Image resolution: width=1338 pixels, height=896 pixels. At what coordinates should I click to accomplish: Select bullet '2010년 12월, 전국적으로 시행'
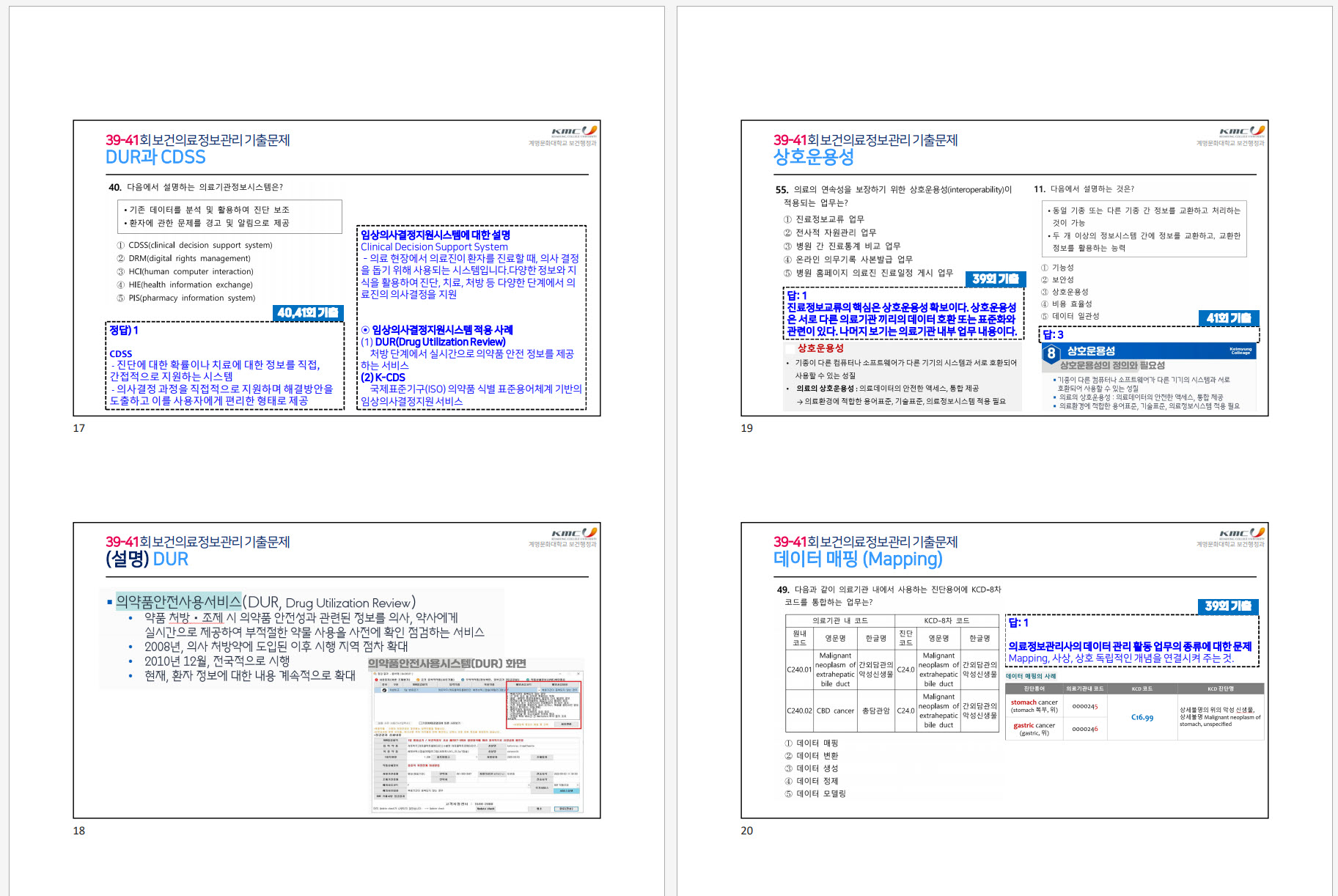217,661
